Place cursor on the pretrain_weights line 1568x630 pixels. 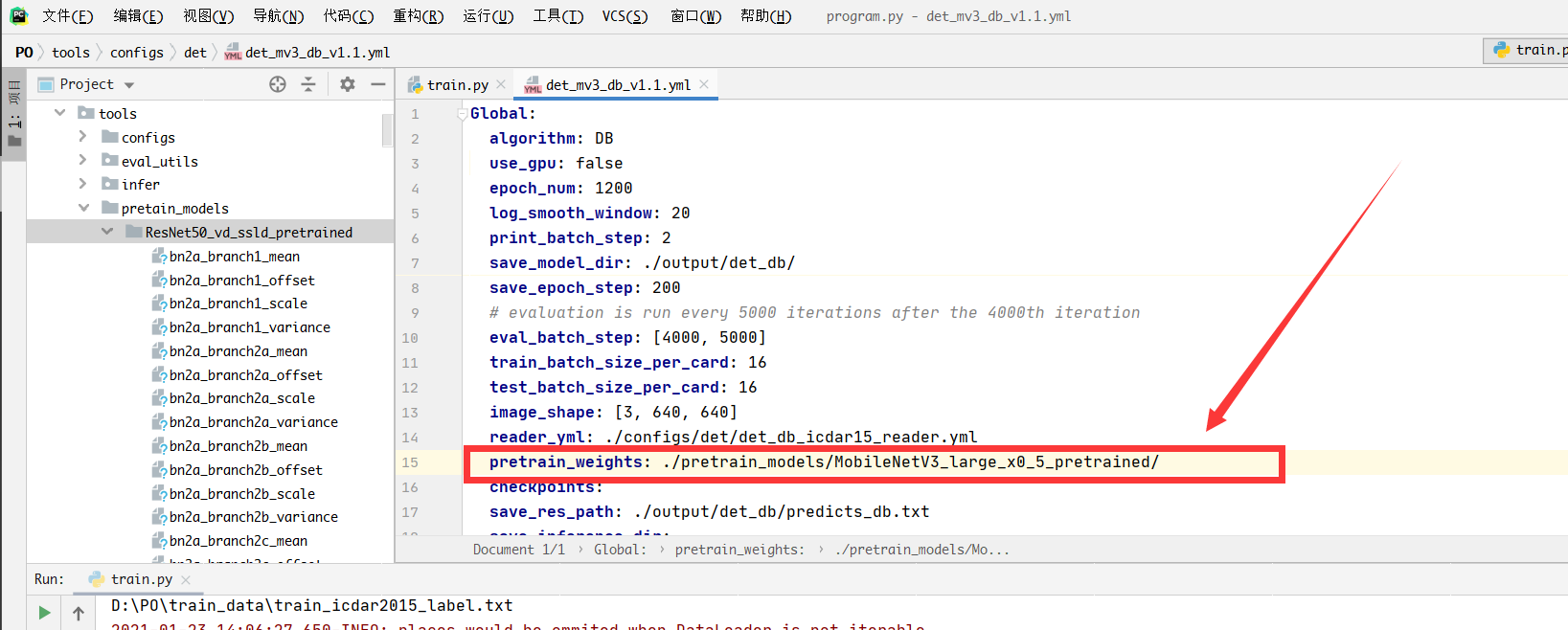coord(824,461)
